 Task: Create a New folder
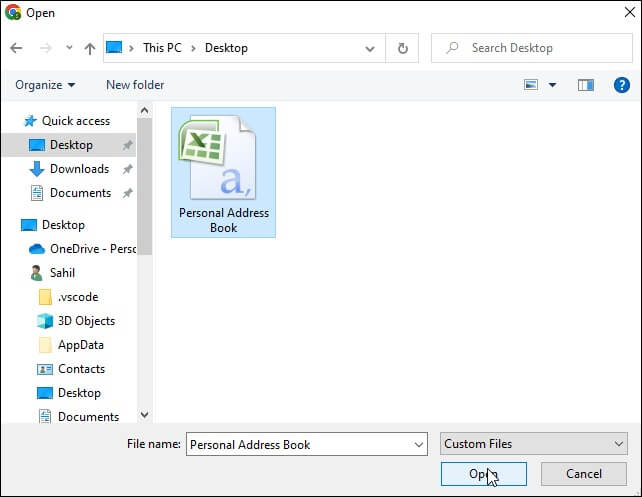[x=135, y=85]
